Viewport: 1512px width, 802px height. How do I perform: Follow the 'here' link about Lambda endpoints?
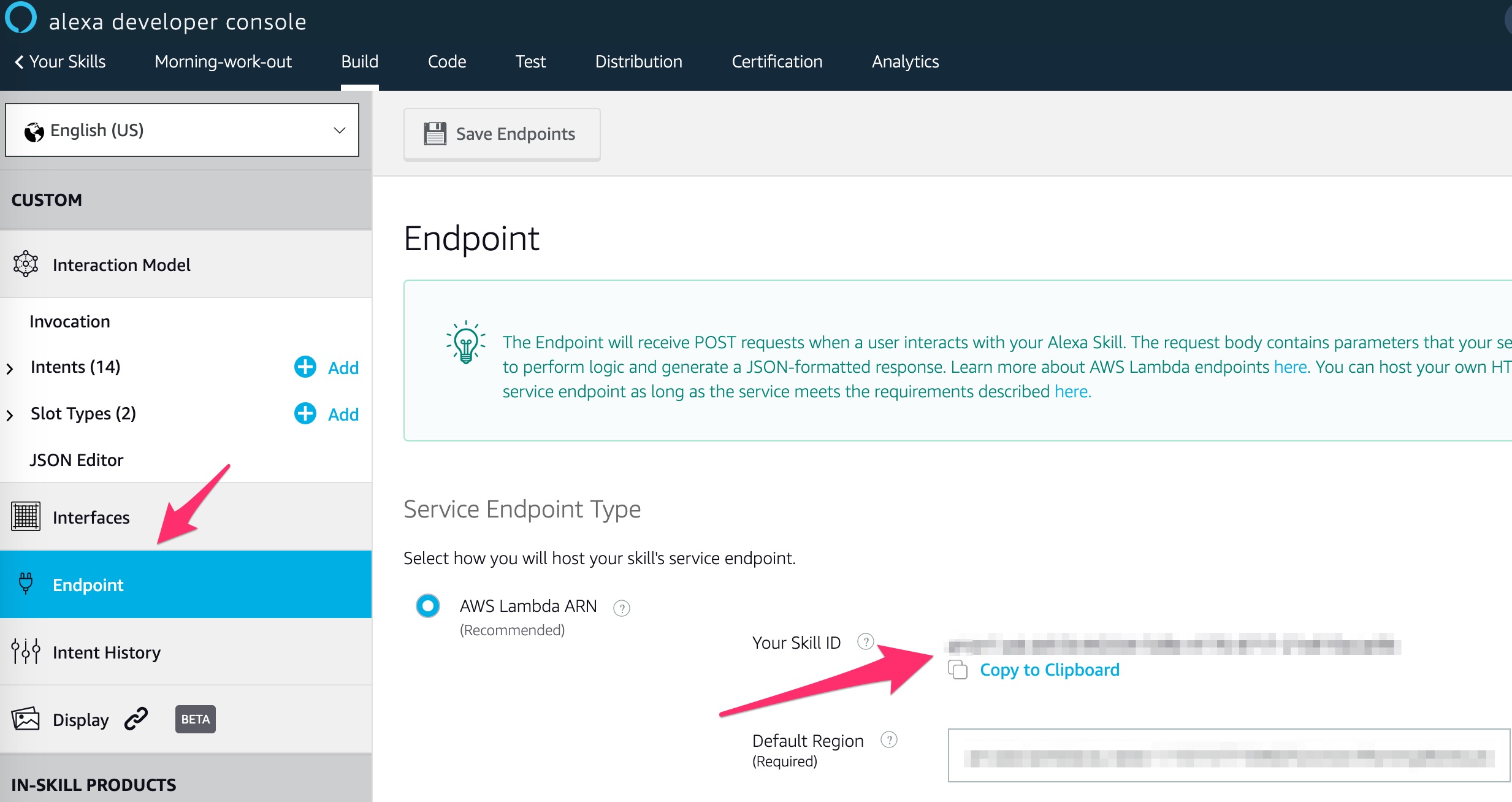[1290, 367]
